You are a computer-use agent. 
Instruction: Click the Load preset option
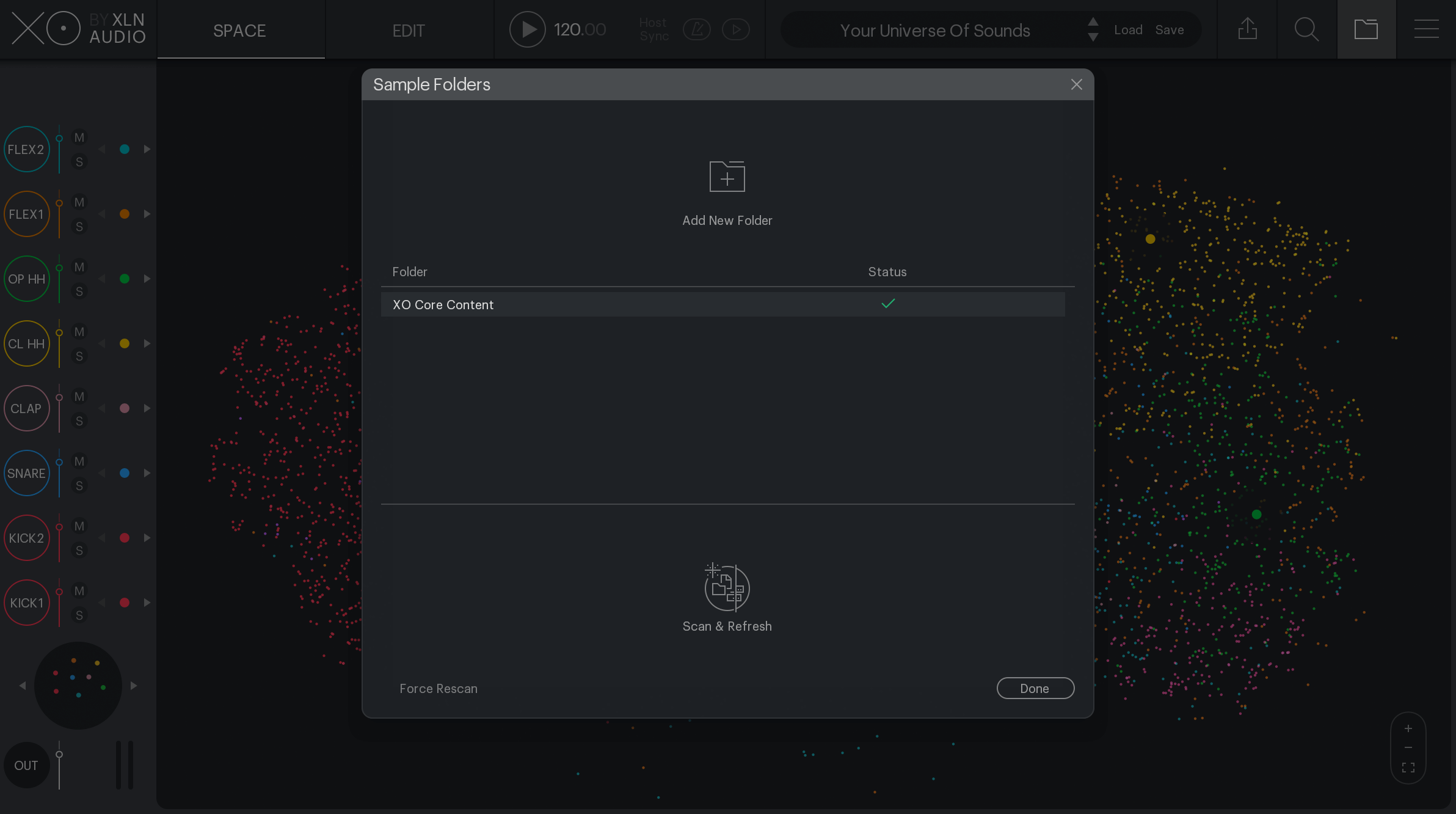click(1129, 29)
